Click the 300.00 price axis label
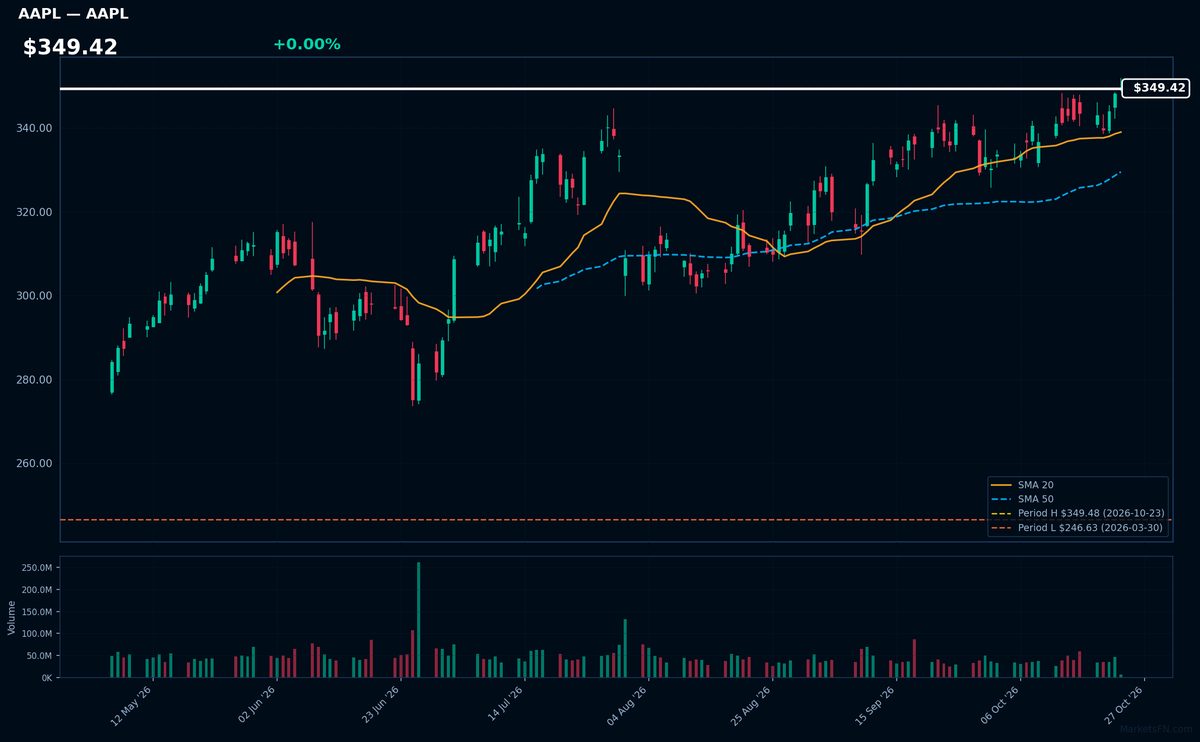1200x742 pixels. coord(33,296)
